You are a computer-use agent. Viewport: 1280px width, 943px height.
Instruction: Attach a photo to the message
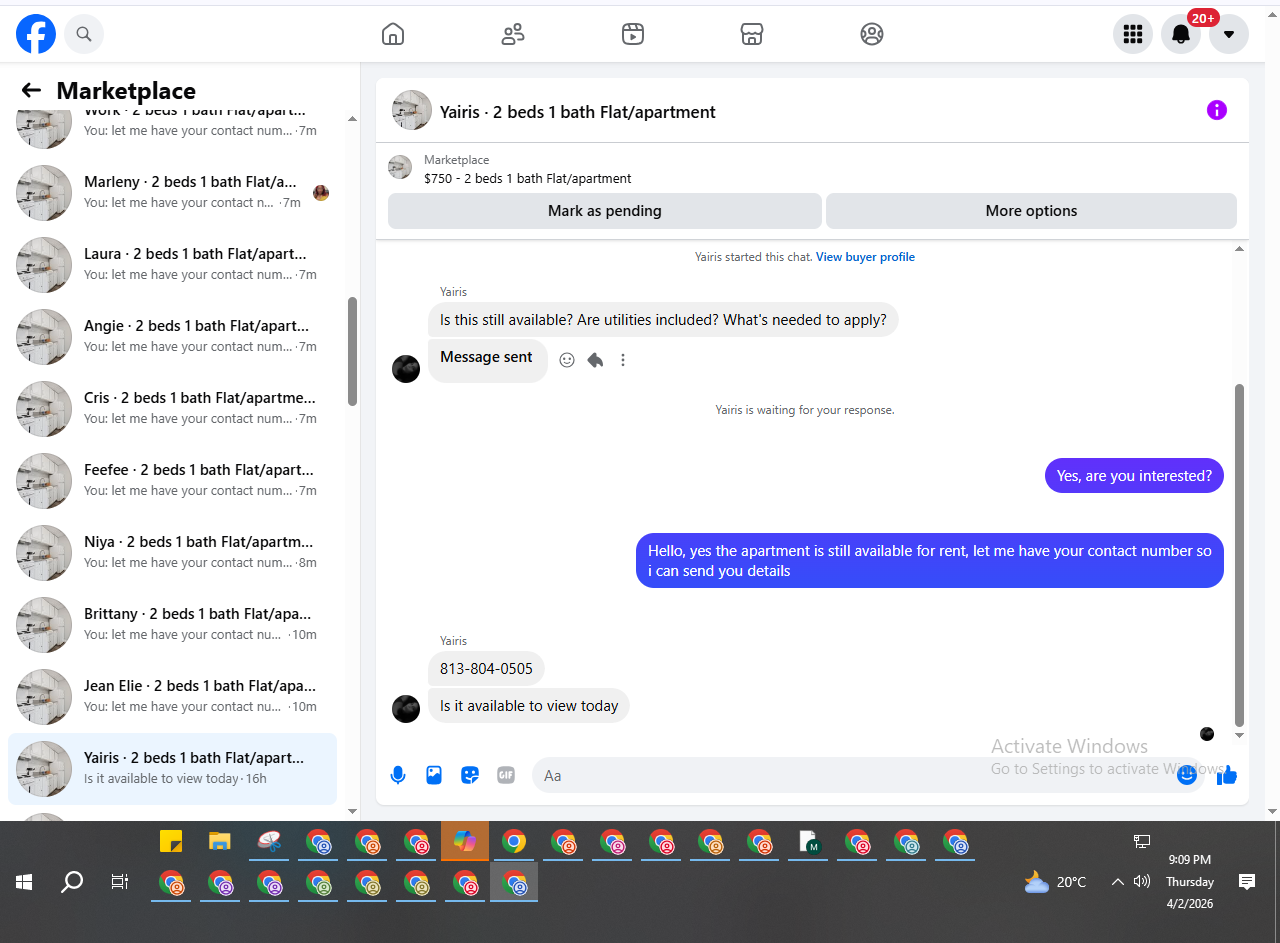pyautogui.click(x=434, y=775)
